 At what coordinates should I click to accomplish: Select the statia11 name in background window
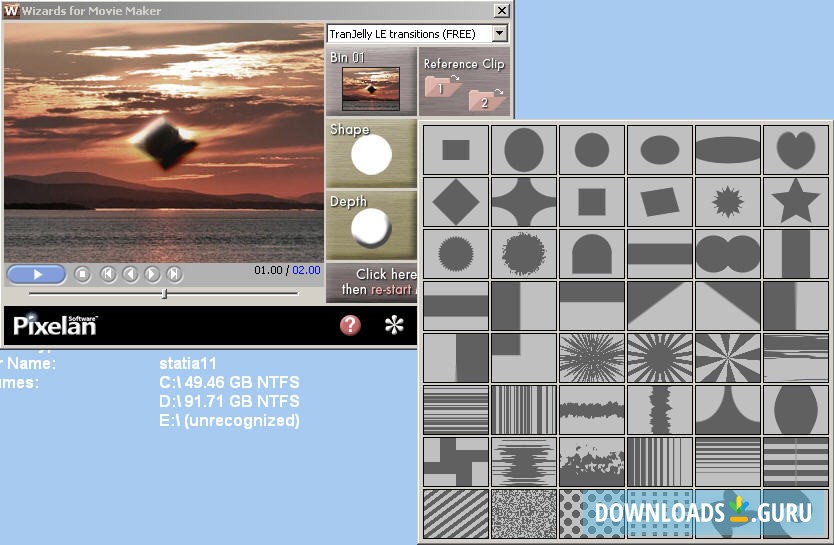pyautogui.click(x=188, y=364)
